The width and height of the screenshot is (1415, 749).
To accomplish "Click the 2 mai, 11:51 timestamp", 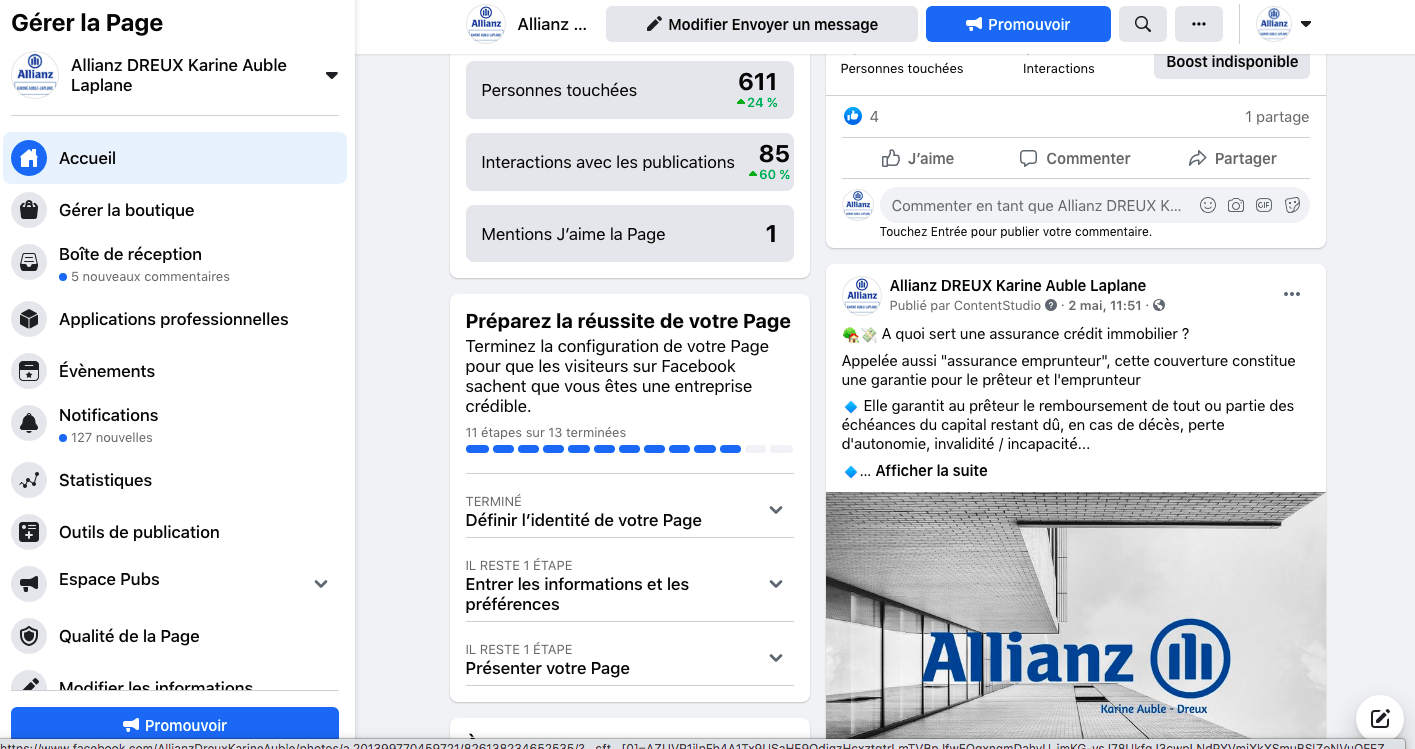I will pyautogui.click(x=1105, y=305).
